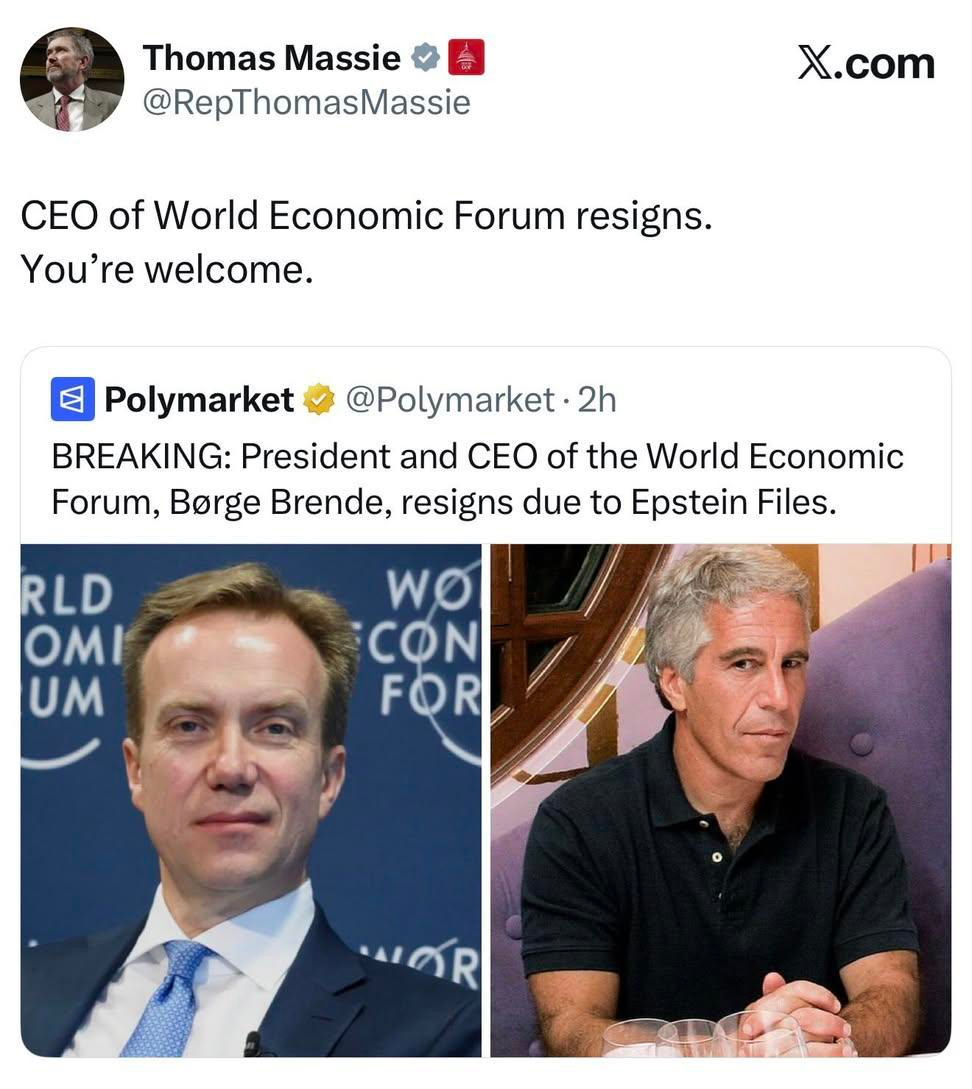Viewport: 972px width, 1089px height.
Task: Open the @RepThomasMassie handle
Action: point(306,102)
